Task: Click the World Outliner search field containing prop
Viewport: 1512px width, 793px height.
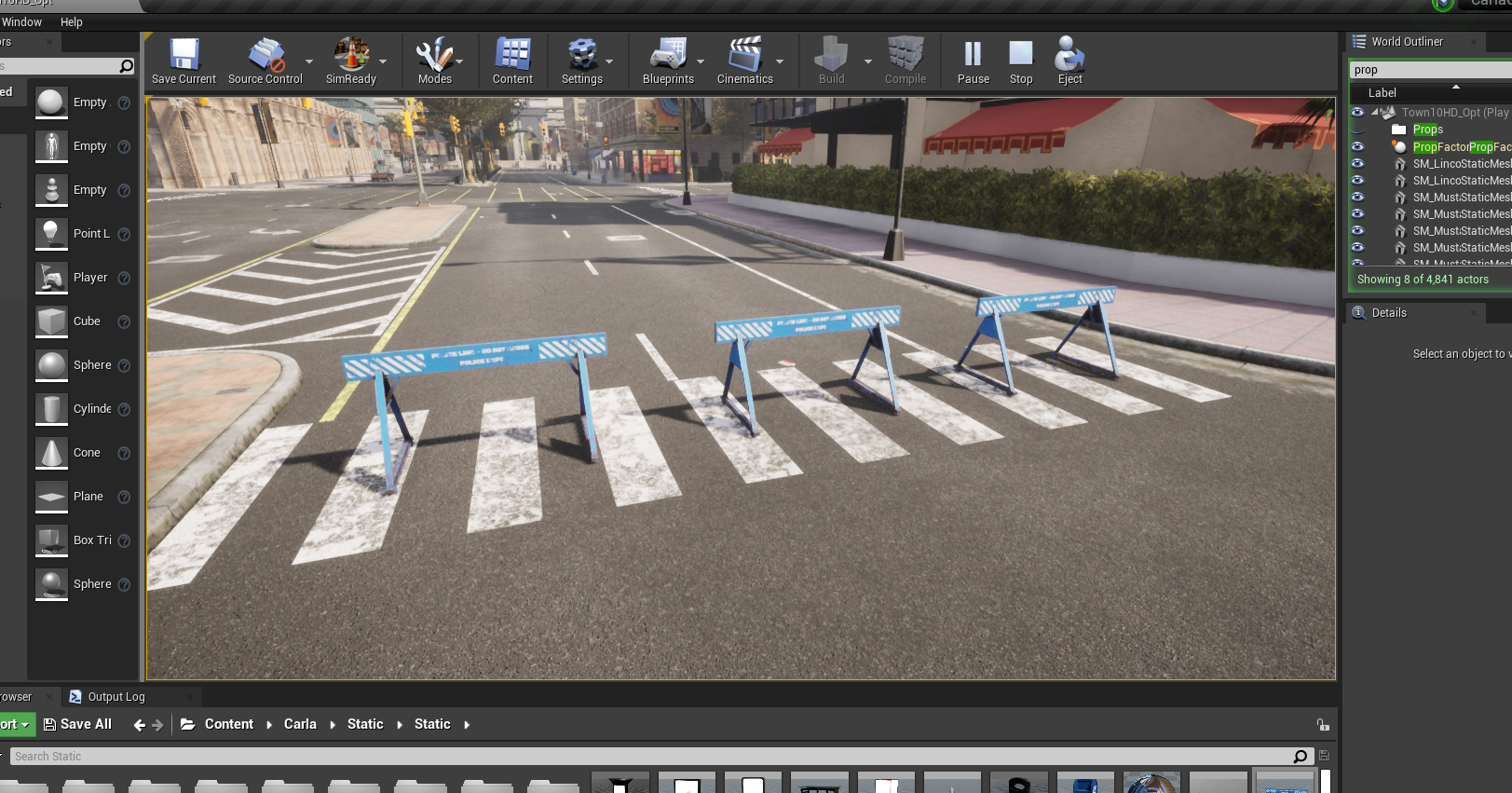Action: pyautogui.click(x=1430, y=70)
